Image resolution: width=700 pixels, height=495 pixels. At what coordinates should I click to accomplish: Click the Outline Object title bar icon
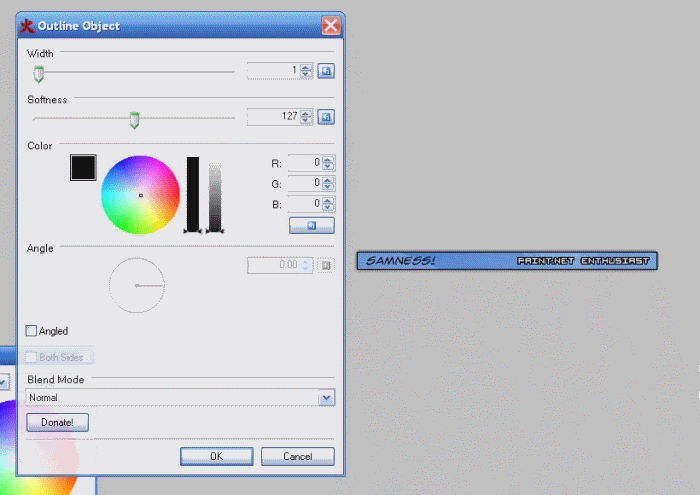point(27,26)
